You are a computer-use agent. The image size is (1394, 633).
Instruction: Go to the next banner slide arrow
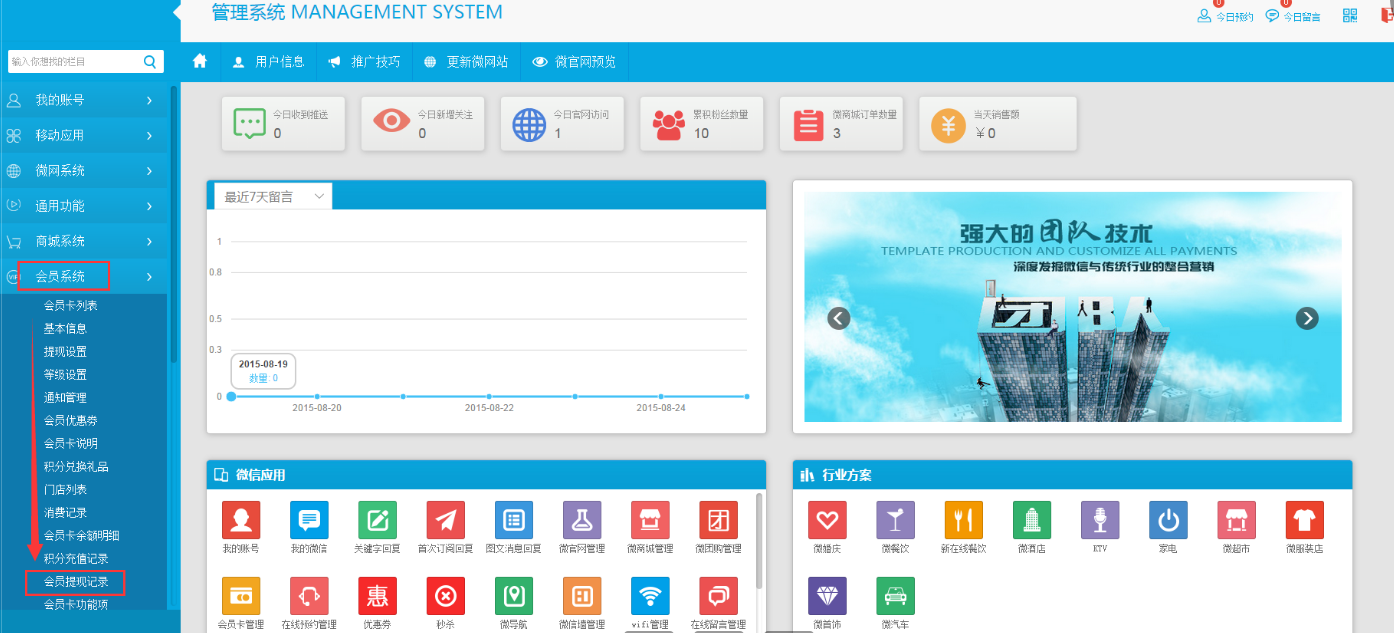coord(1306,318)
